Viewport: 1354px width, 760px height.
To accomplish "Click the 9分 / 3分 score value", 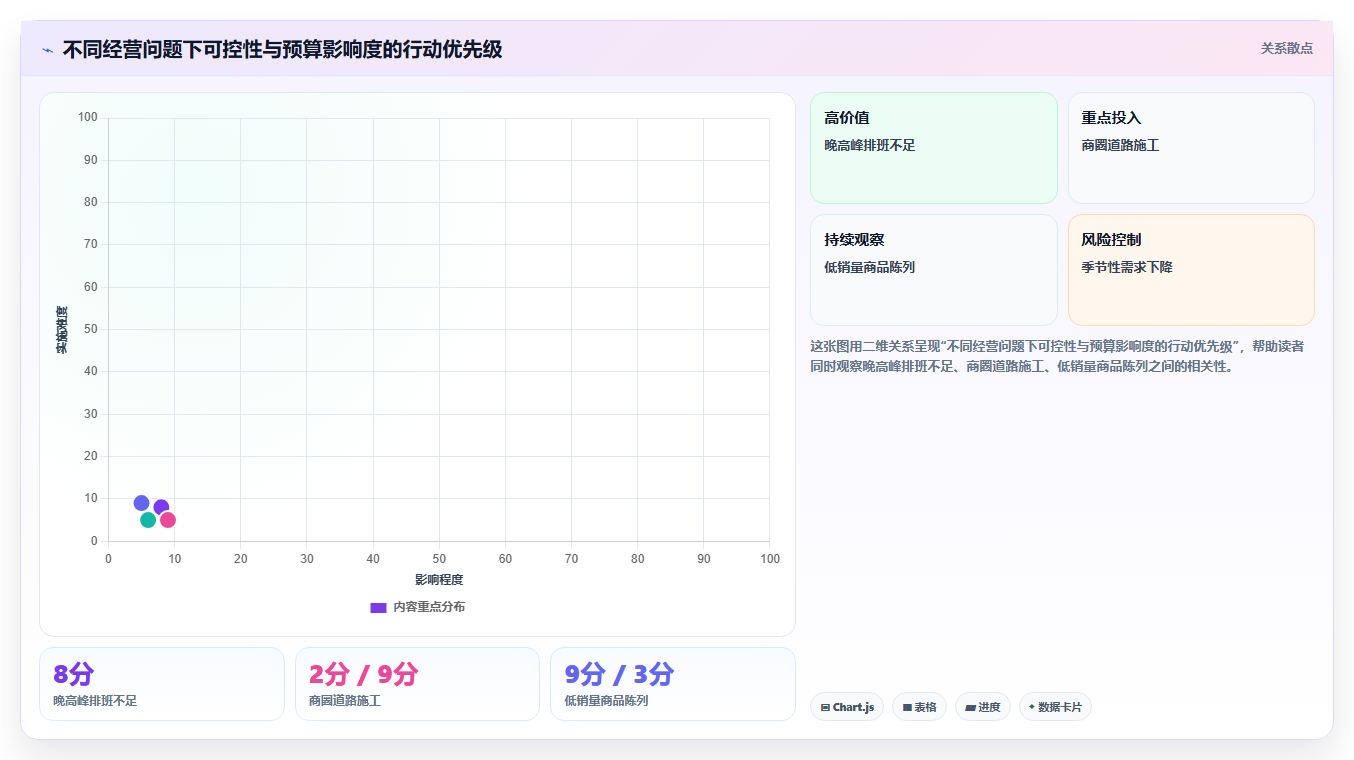I will tap(619, 675).
